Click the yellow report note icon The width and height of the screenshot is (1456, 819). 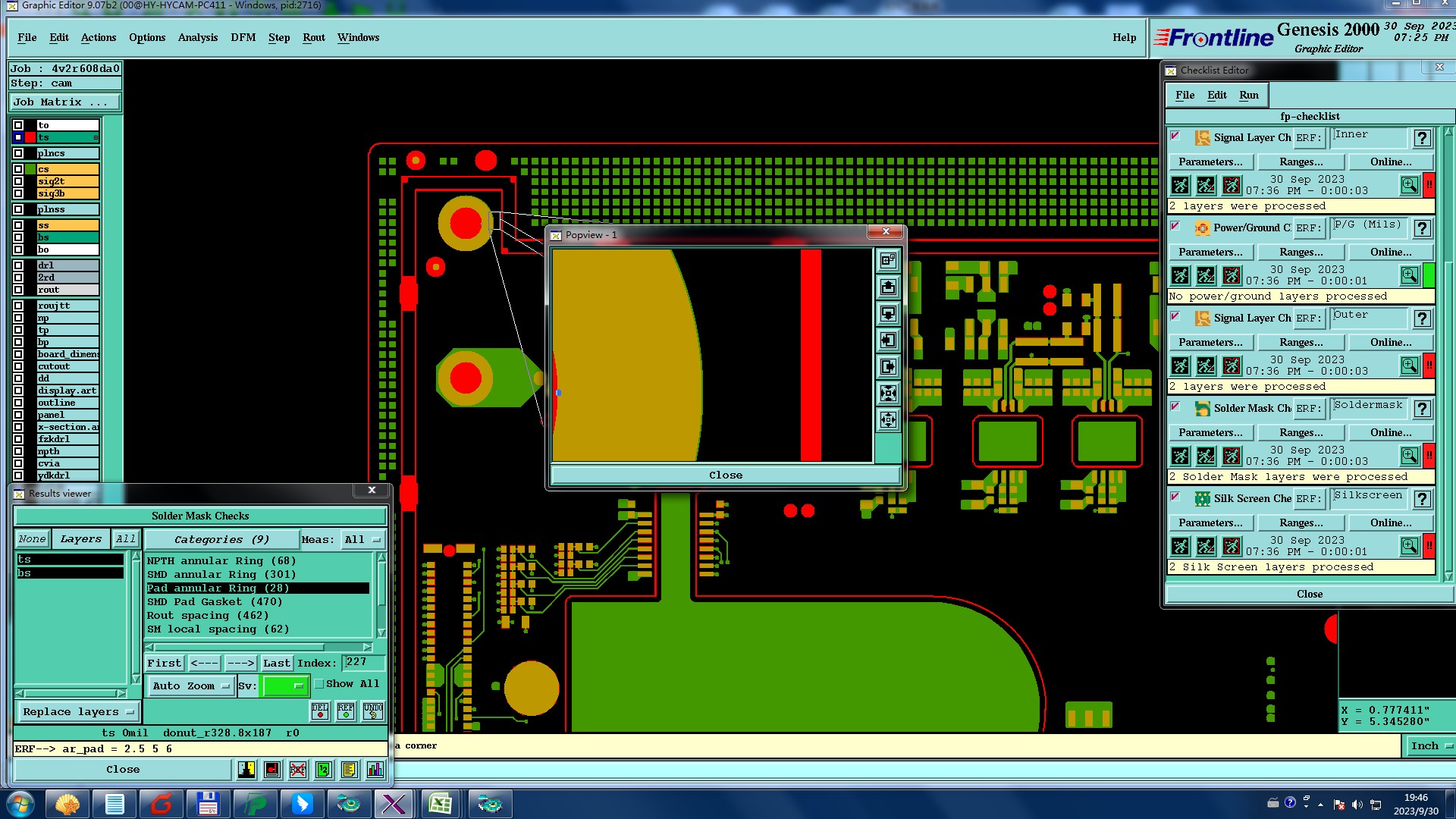coord(349,770)
